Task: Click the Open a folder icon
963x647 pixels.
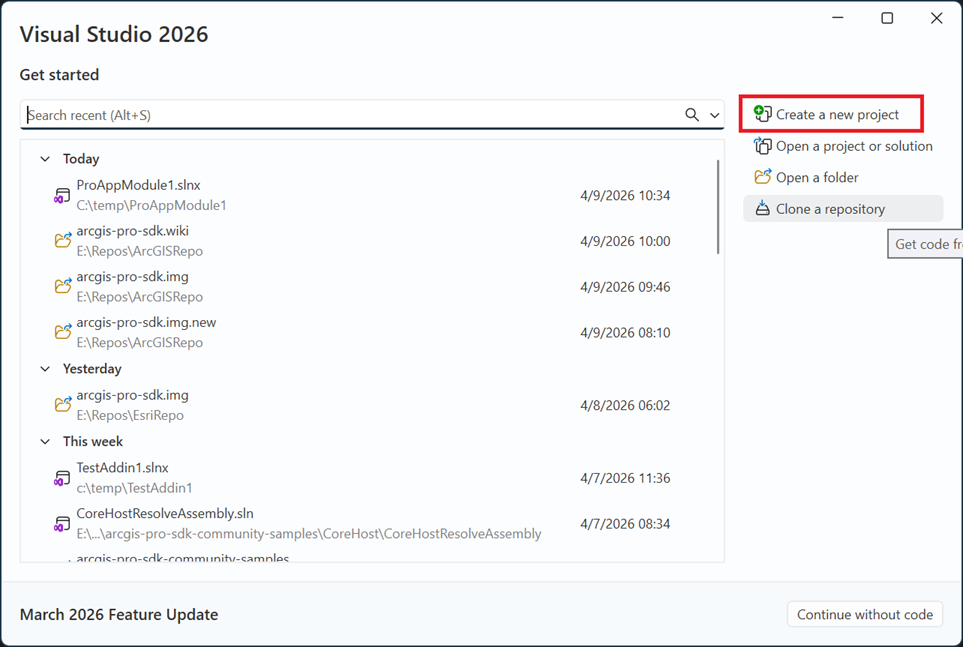Action: tap(762, 177)
